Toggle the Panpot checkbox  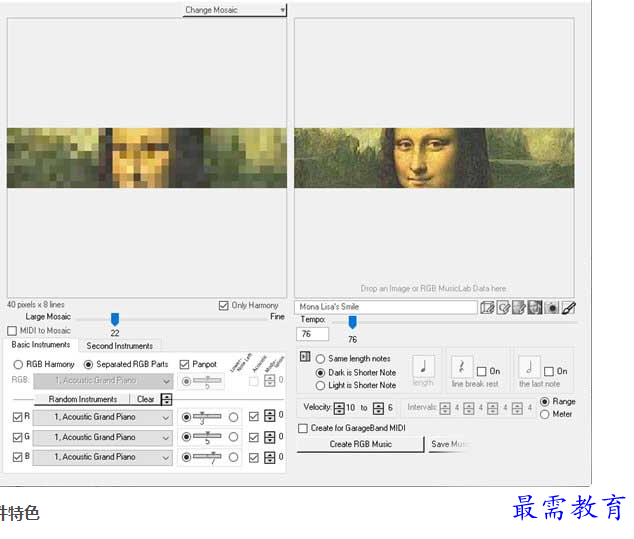pos(184,365)
